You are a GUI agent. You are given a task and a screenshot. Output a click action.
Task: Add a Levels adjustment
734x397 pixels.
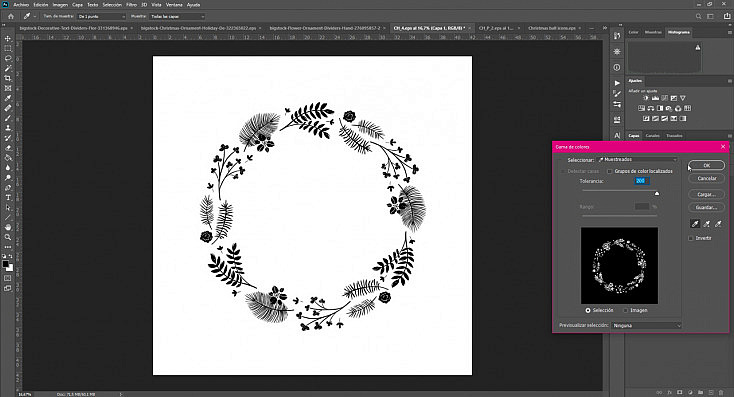655,98
